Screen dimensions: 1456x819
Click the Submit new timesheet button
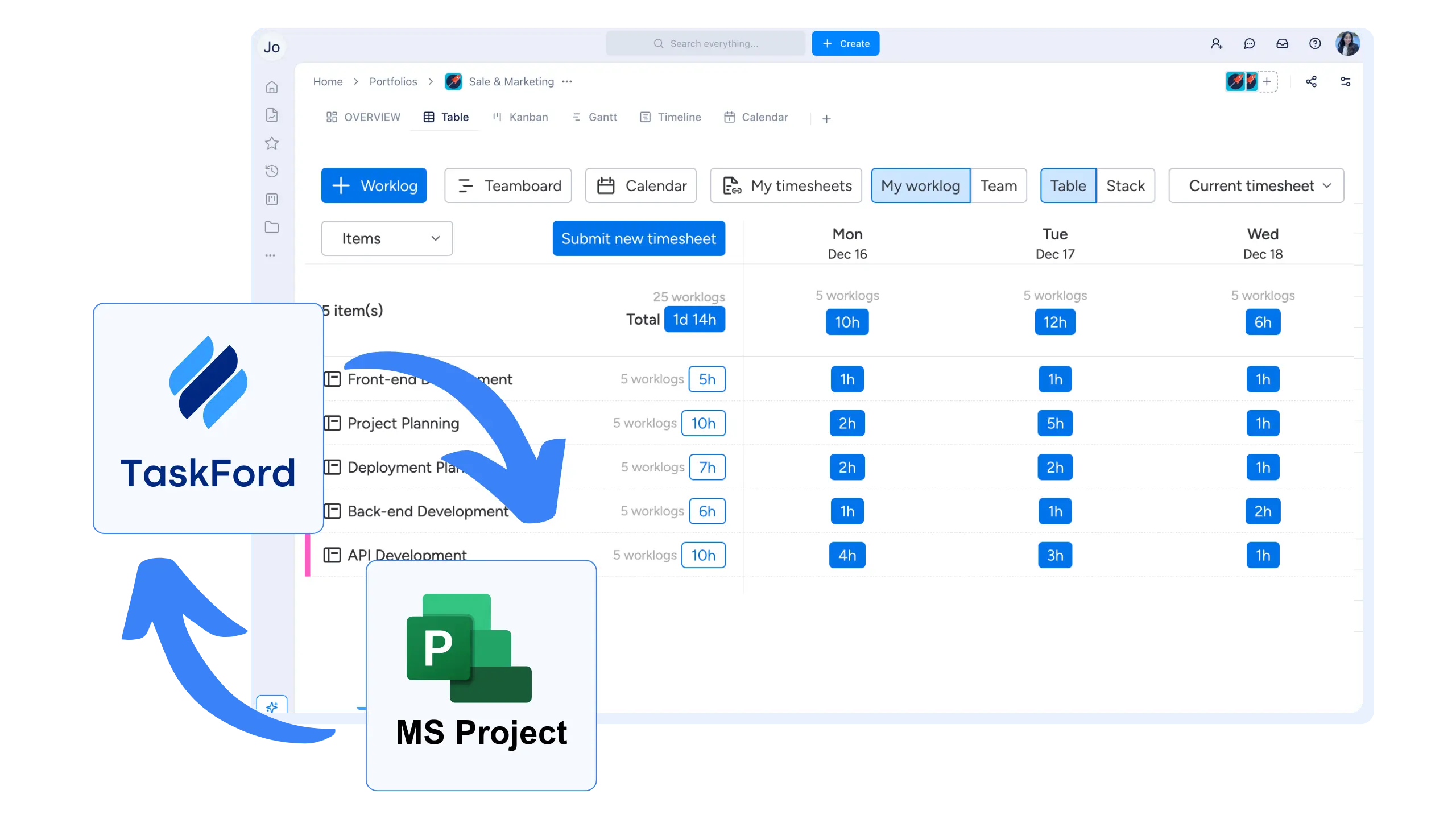point(638,238)
